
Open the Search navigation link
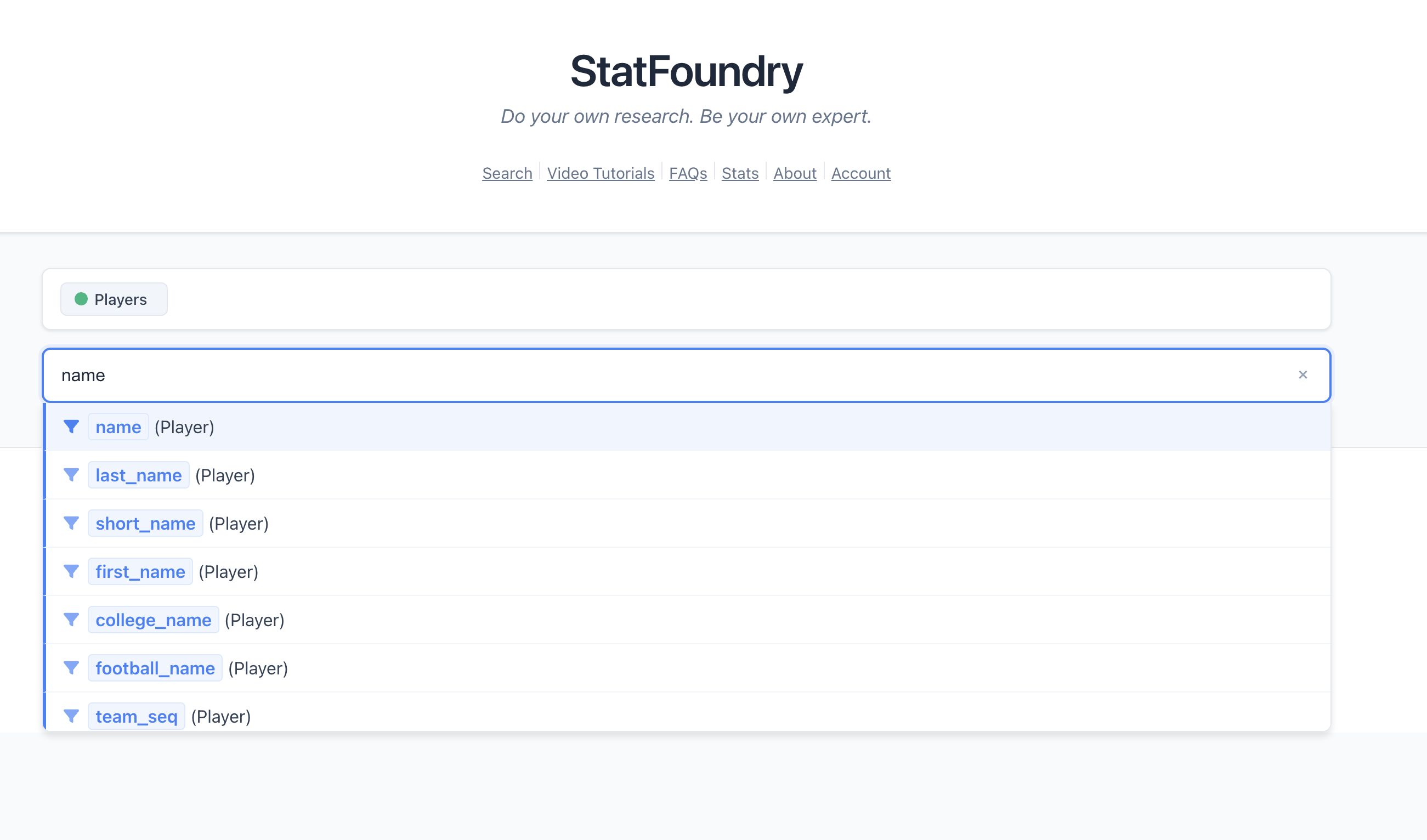[507, 173]
